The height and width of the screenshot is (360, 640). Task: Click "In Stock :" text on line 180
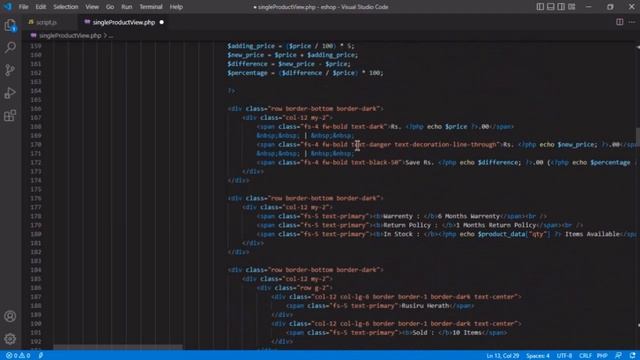(x=402, y=234)
